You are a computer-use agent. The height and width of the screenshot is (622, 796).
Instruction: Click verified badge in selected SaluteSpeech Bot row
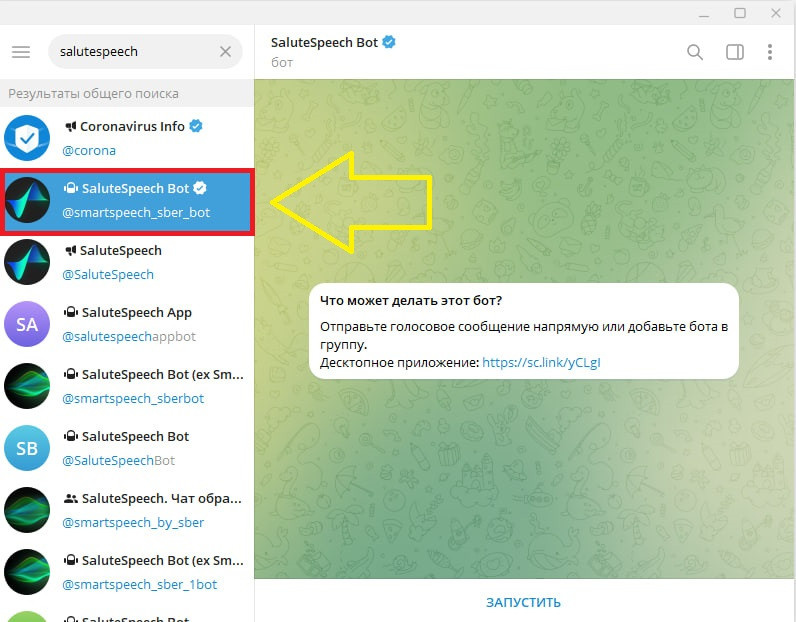point(200,188)
